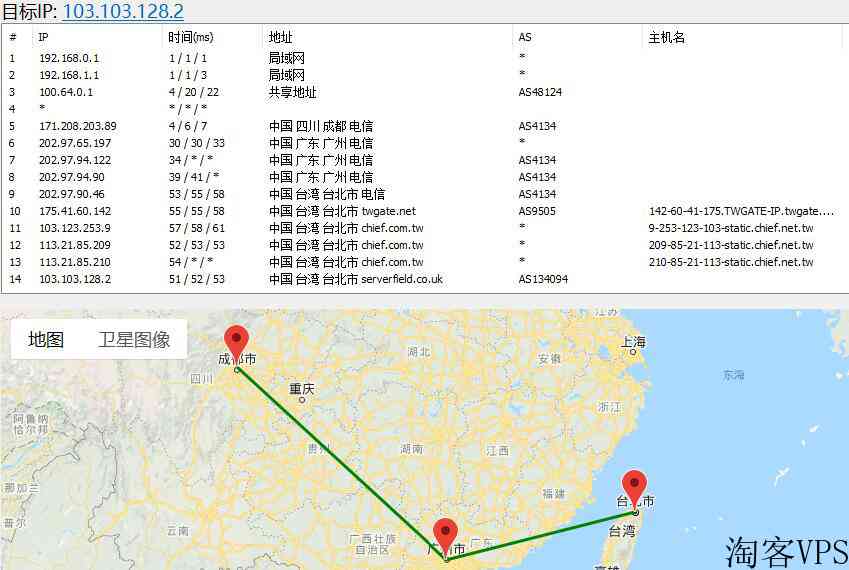The width and height of the screenshot is (849, 570).
Task: Click time cell 51 / 52 / 53
Action: point(197,279)
